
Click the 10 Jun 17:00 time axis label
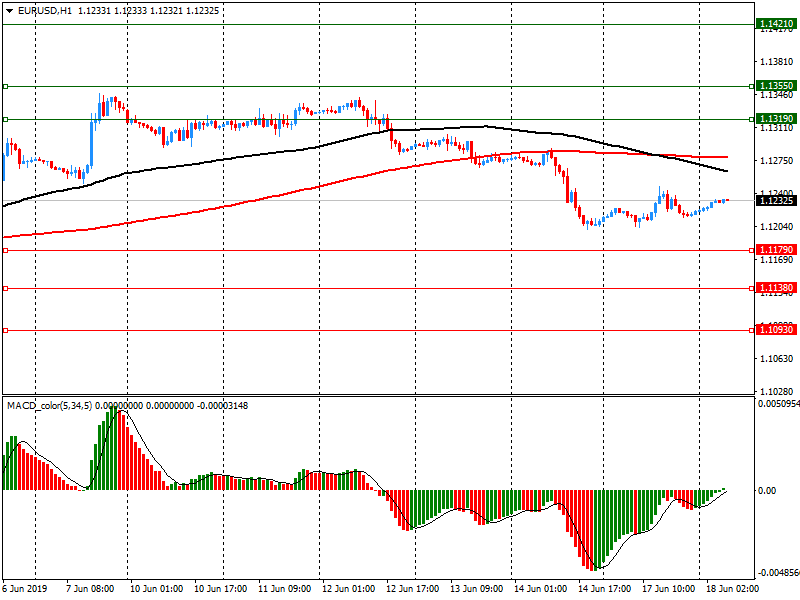pos(220,588)
